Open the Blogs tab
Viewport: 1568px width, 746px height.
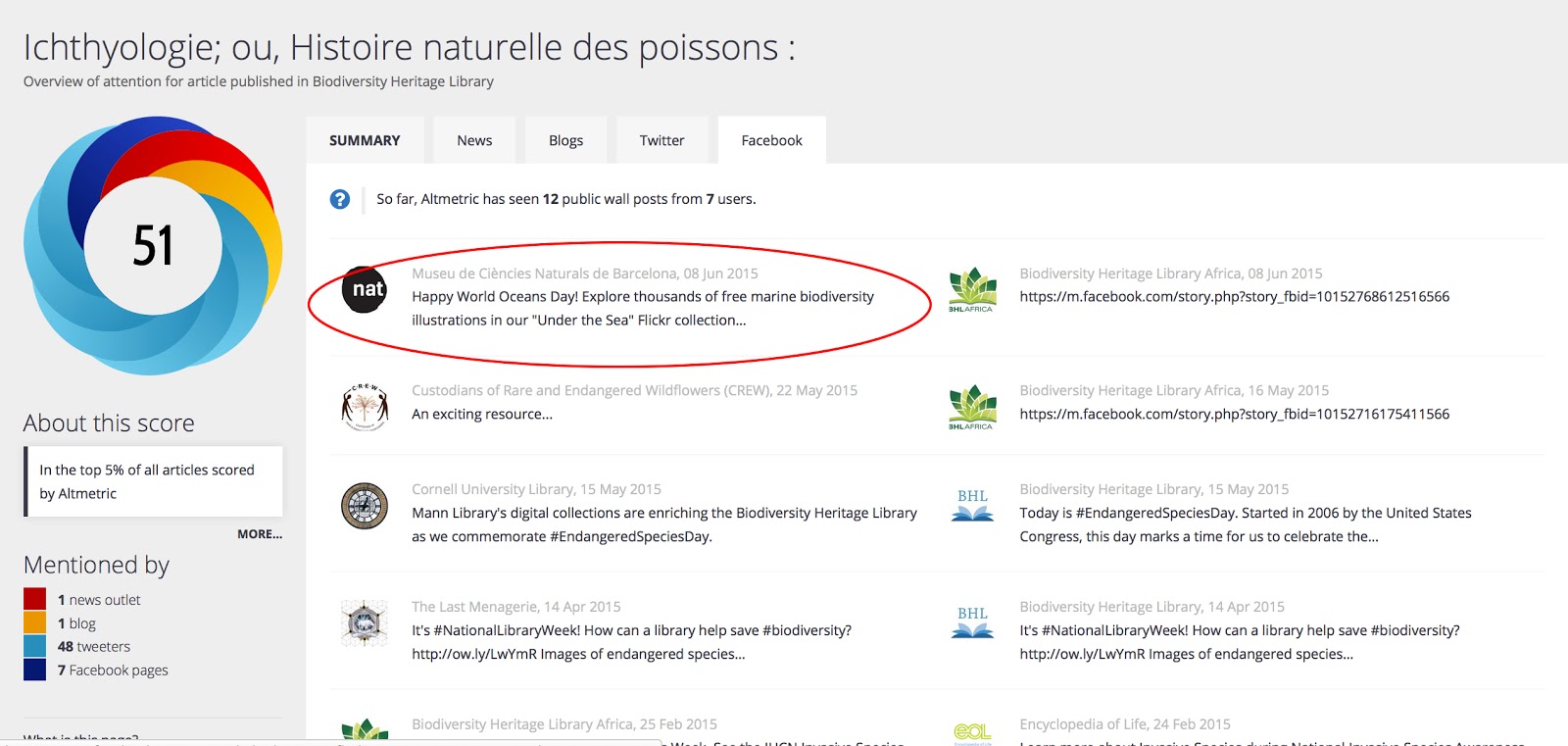(x=565, y=140)
